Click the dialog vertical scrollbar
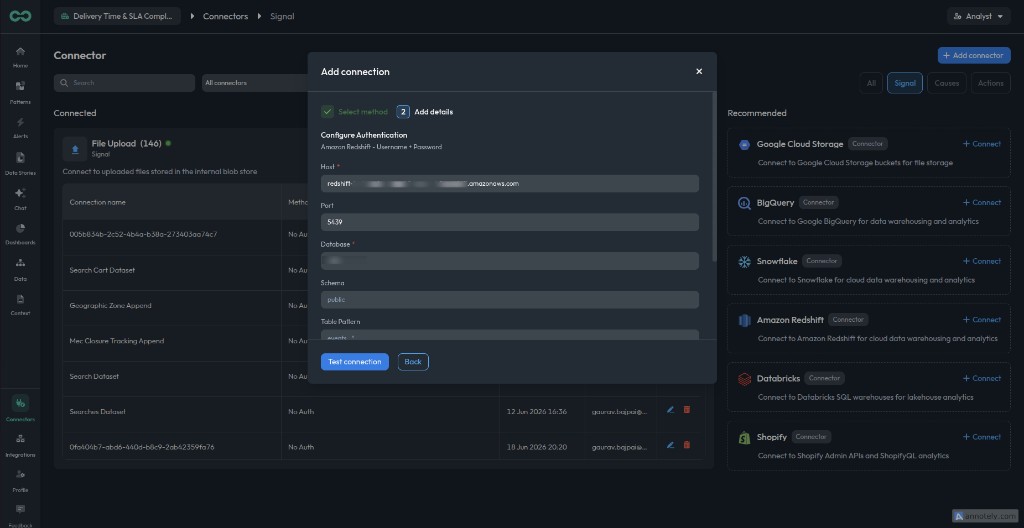The image size is (1024, 528). tap(715, 176)
